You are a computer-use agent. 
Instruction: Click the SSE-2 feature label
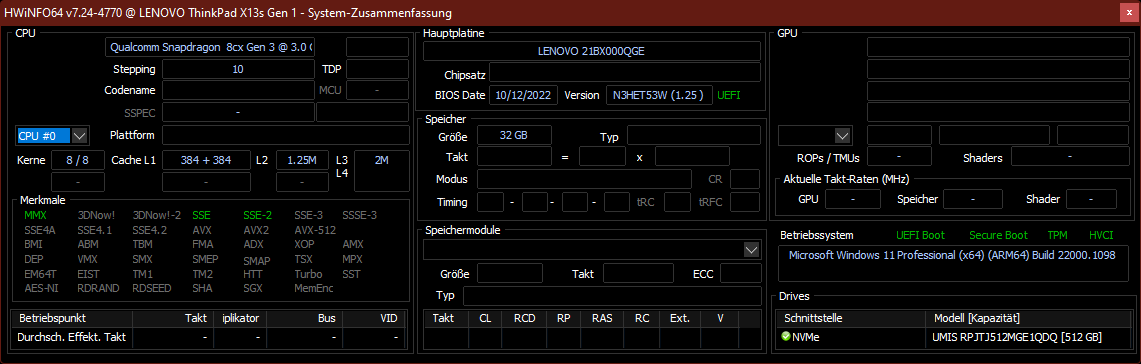click(x=258, y=215)
